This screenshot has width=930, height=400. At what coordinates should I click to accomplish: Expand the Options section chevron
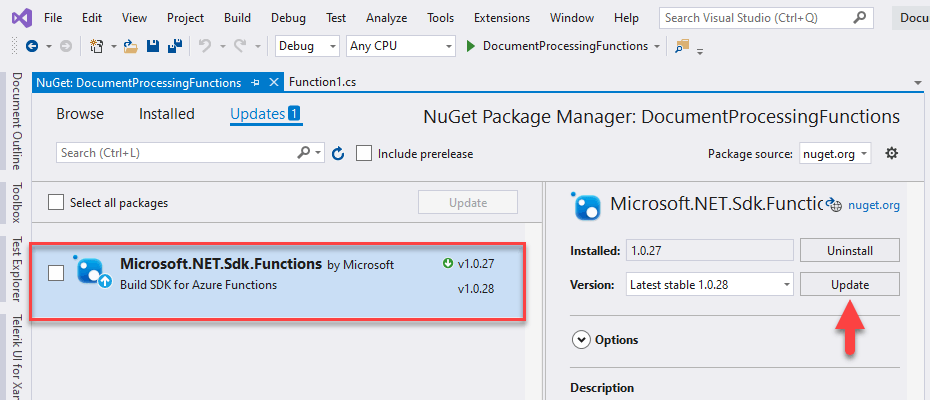(581, 340)
